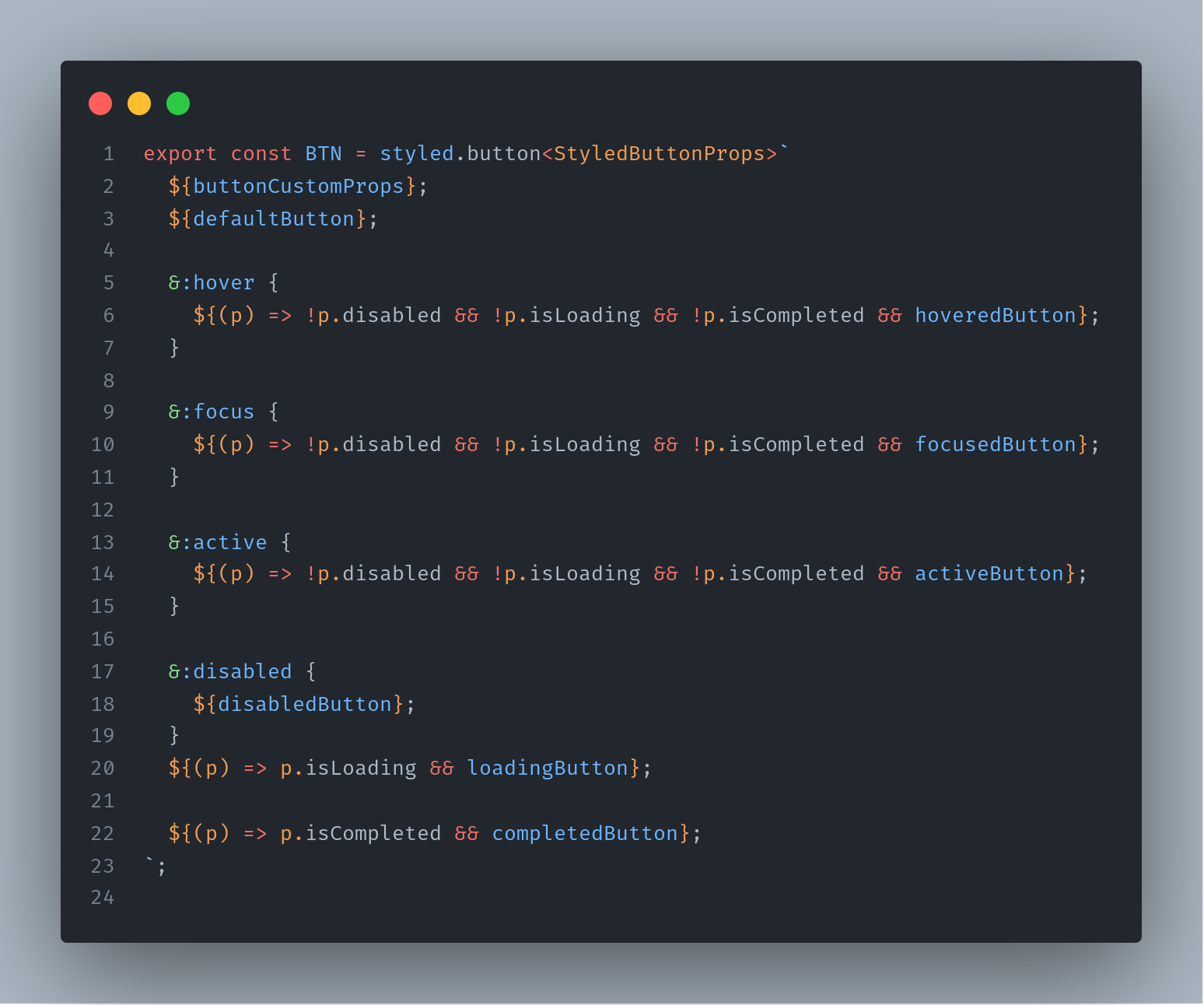Viewport: 1204px width, 1005px height.
Task: Click line number 13
Action: coord(103,543)
